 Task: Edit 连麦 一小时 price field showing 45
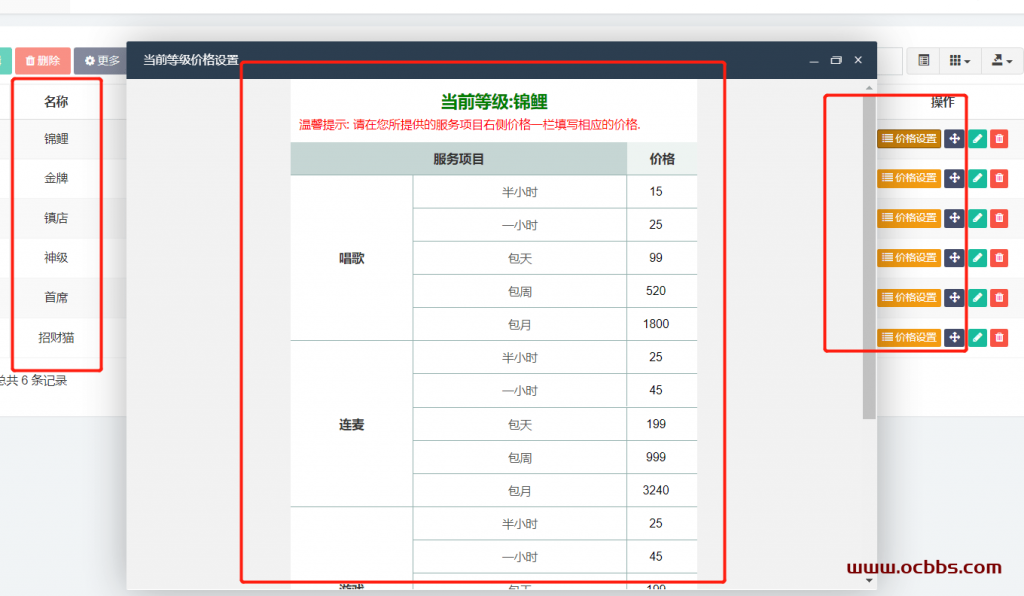662,390
